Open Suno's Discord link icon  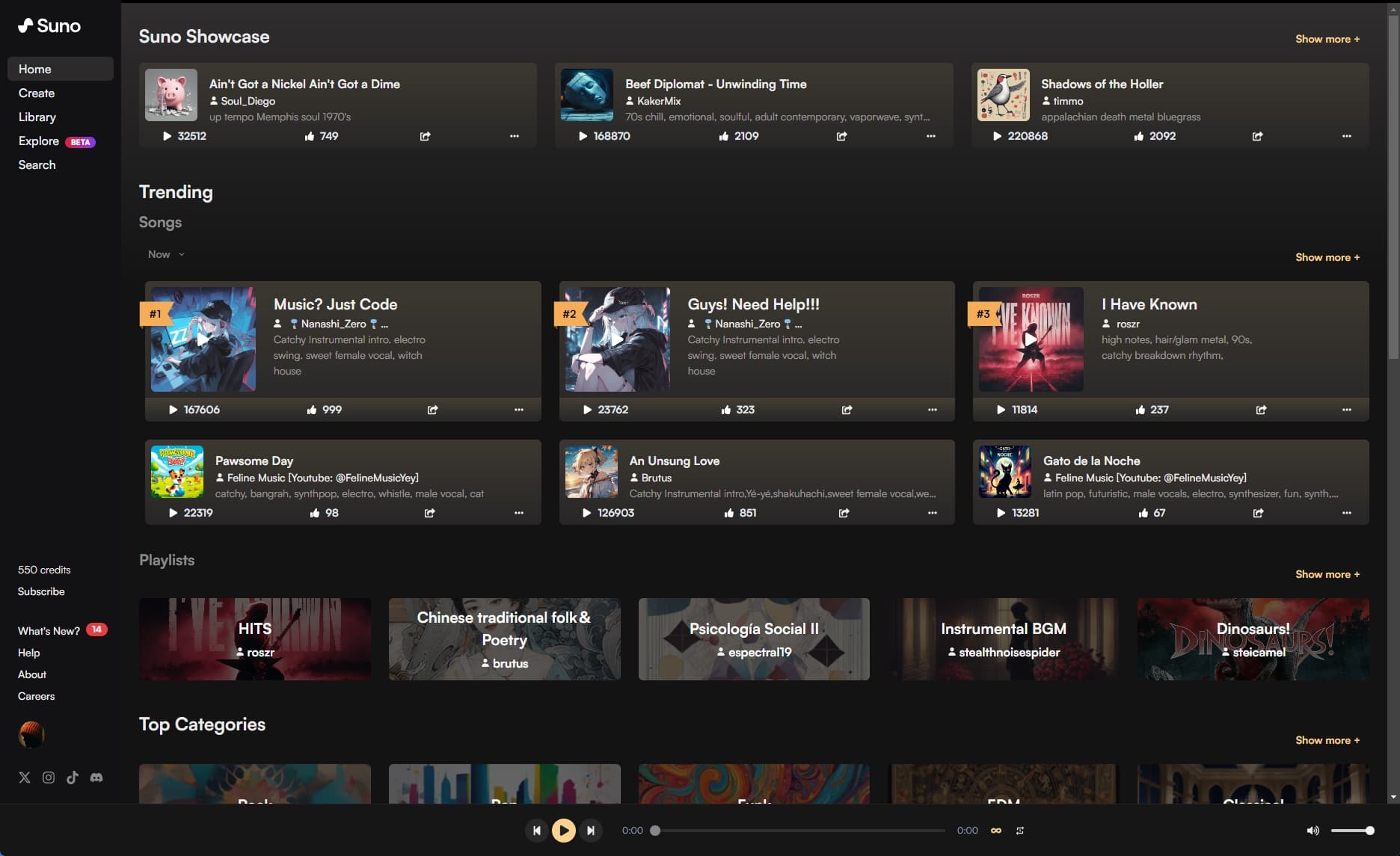click(96, 778)
